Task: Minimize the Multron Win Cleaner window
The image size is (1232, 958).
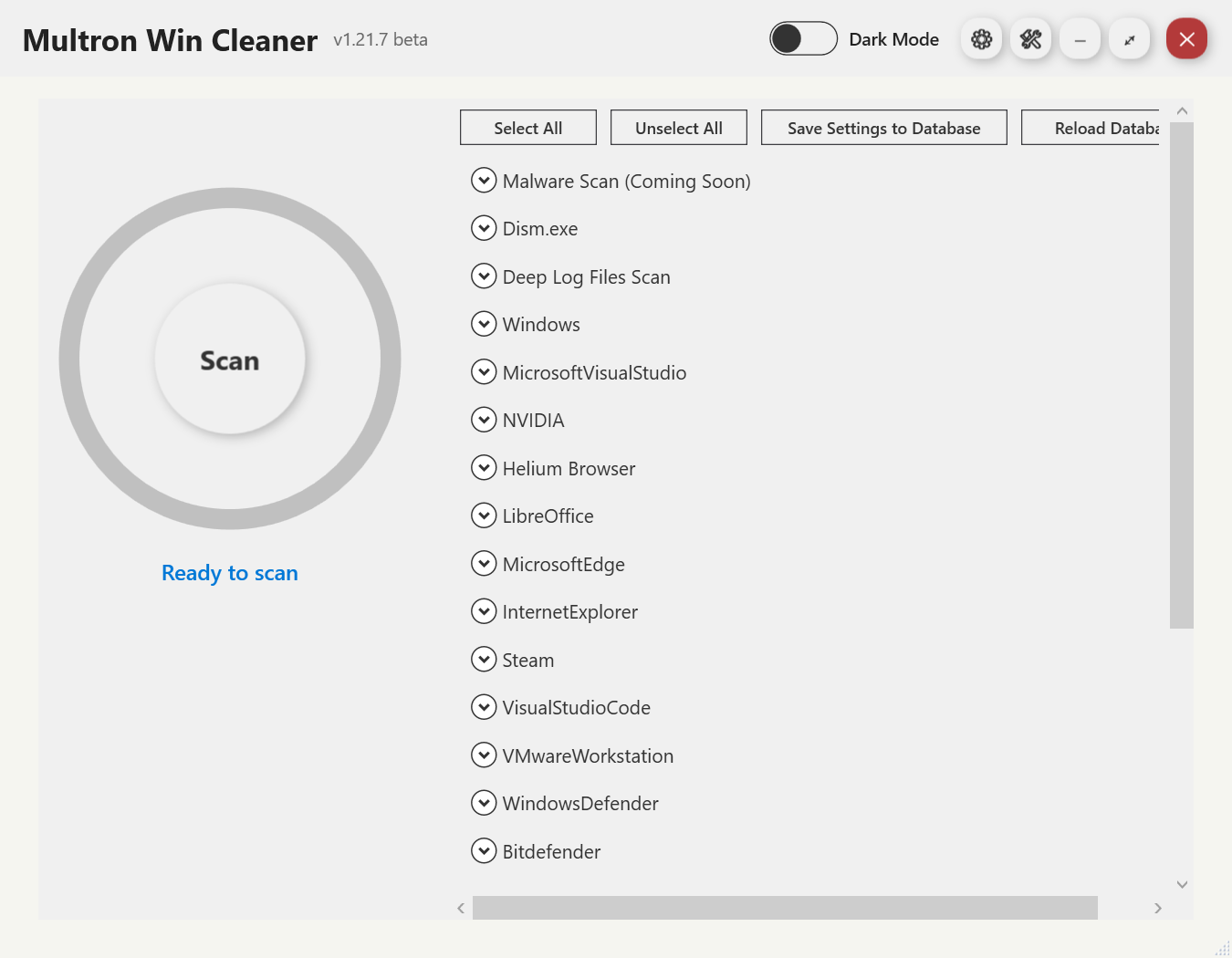Action: 1081,39
